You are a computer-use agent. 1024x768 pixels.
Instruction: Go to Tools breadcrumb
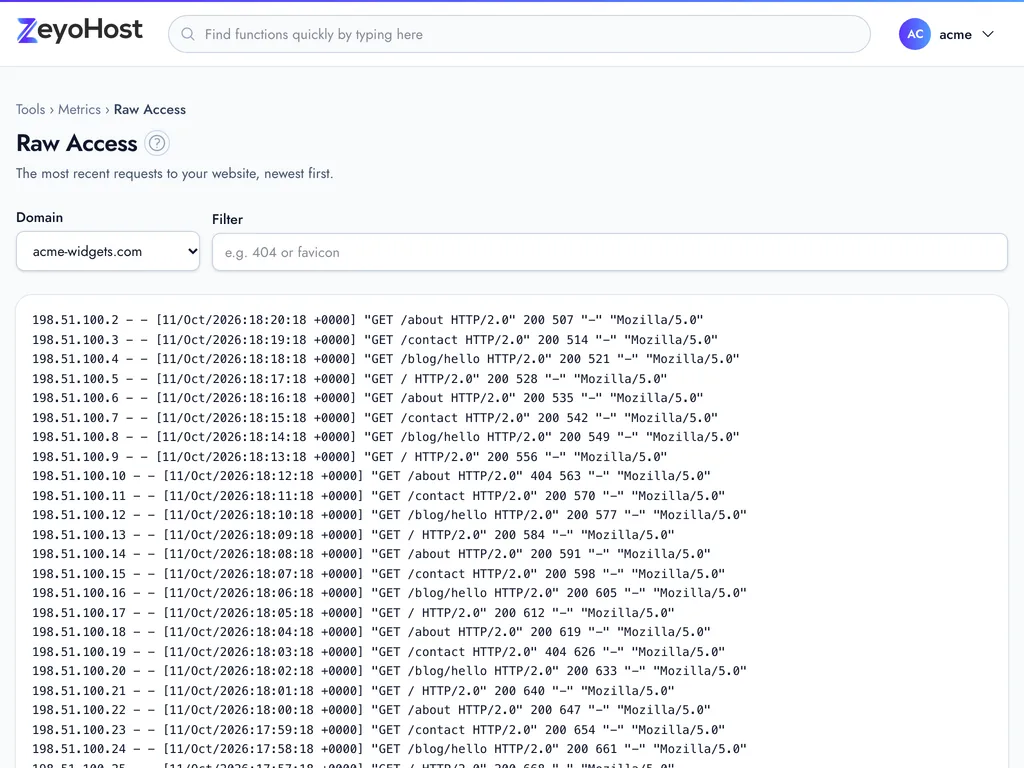[31, 110]
